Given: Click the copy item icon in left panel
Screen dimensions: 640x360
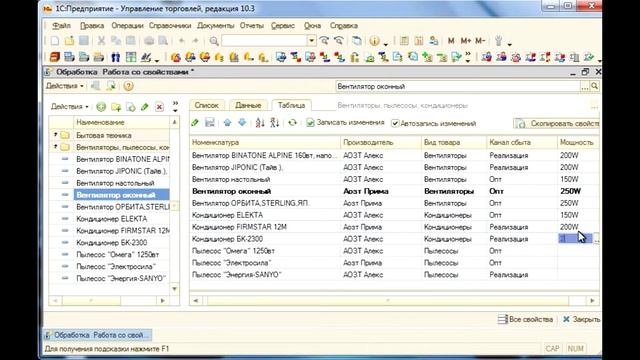Looking at the screenshot, I should 131,107.
